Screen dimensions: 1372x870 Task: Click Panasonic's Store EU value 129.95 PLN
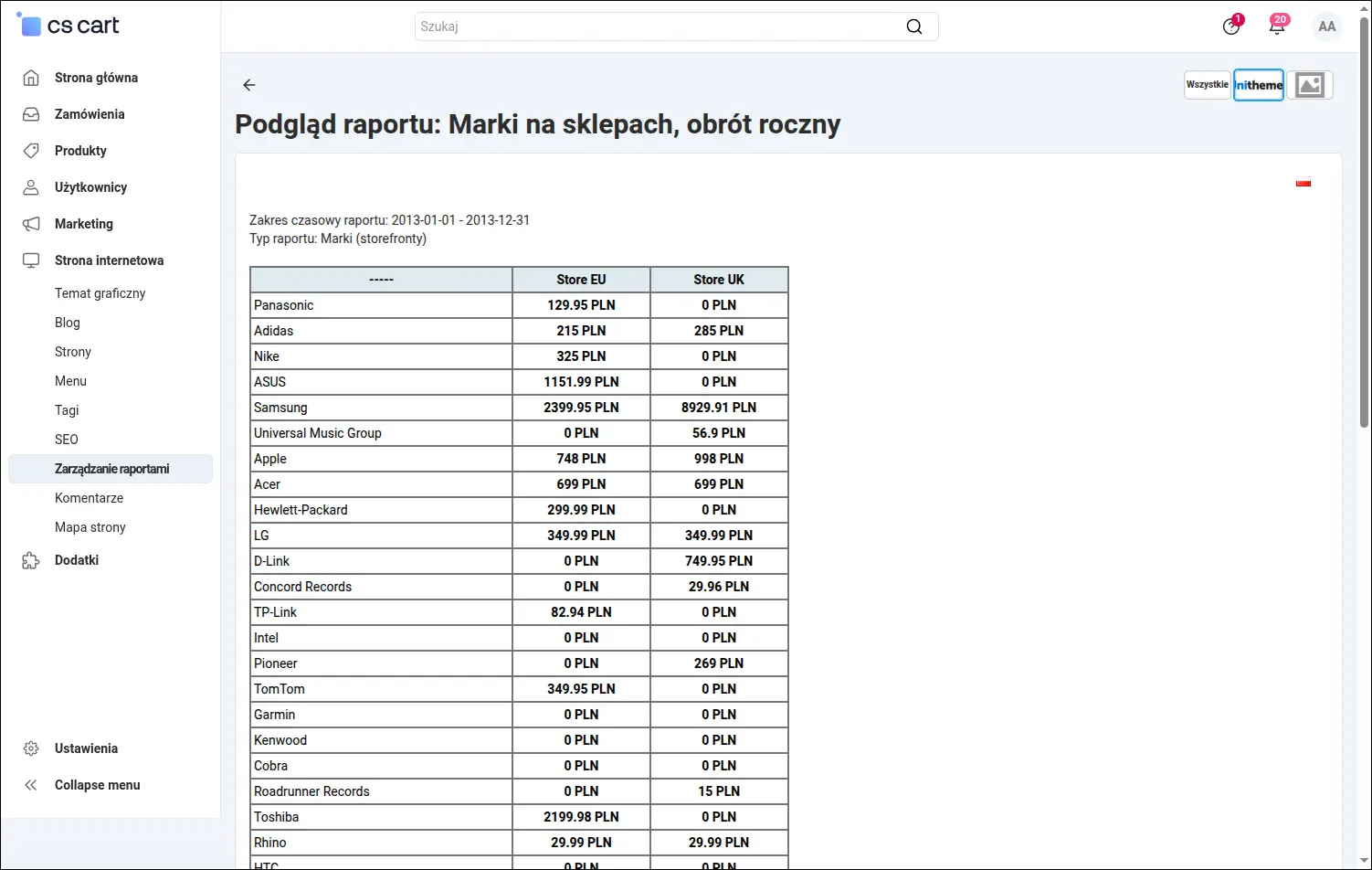click(x=582, y=305)
